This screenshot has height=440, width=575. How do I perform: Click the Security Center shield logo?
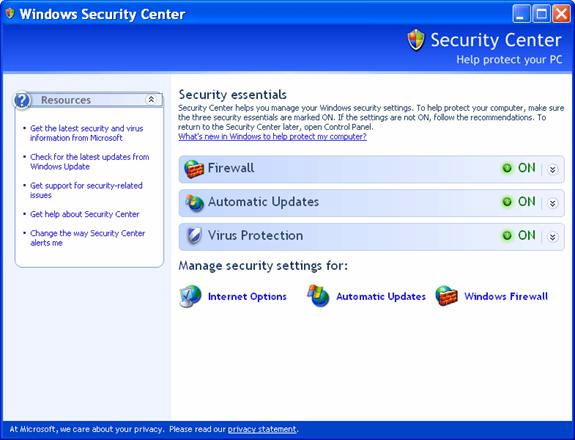(416, 40)
